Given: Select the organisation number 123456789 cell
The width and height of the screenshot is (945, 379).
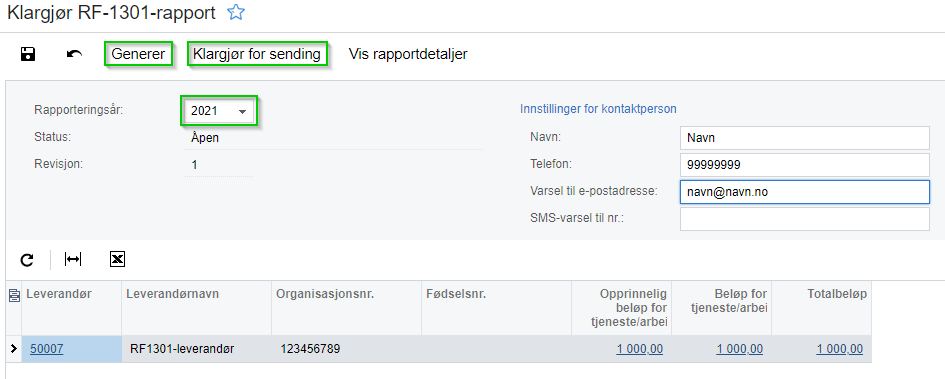Looking at the screenshot, I should [x=347, y=348].
